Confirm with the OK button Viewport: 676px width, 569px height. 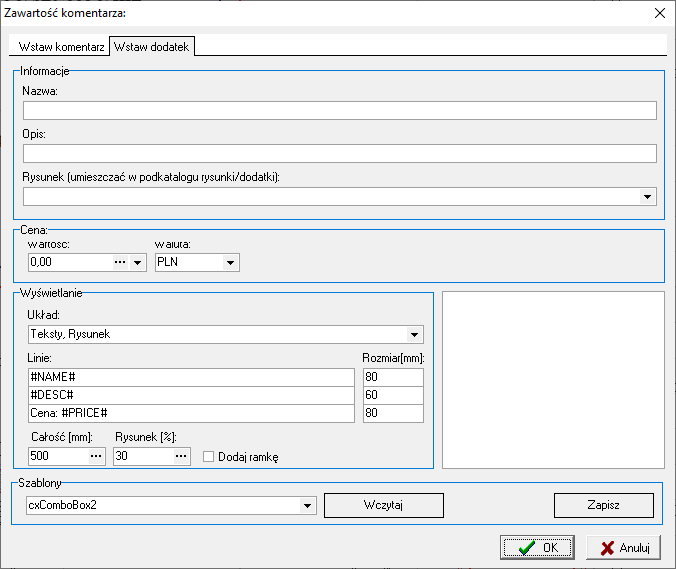[538, 548]
